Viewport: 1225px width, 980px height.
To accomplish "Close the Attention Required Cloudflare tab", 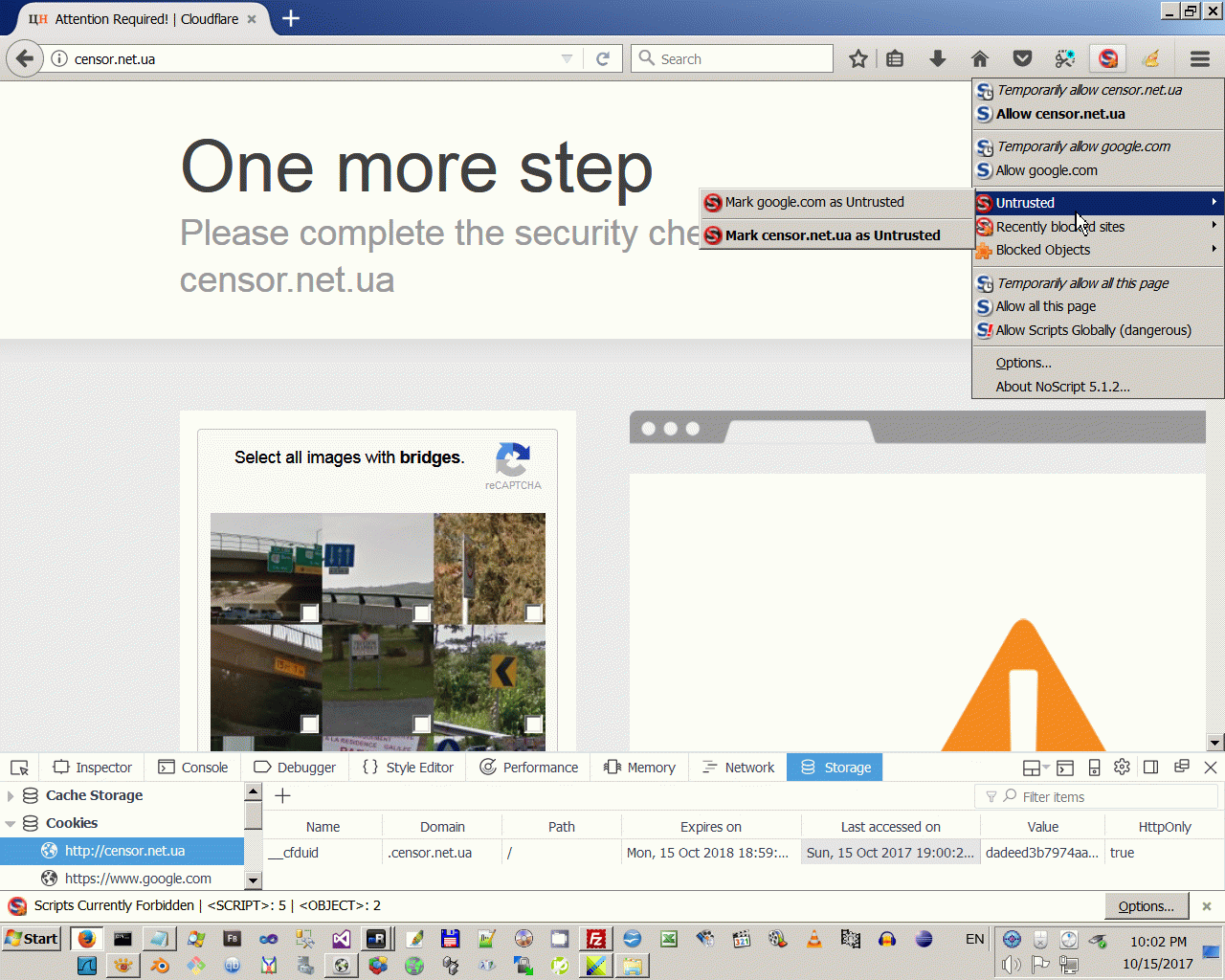I will [x=252, y=19].
